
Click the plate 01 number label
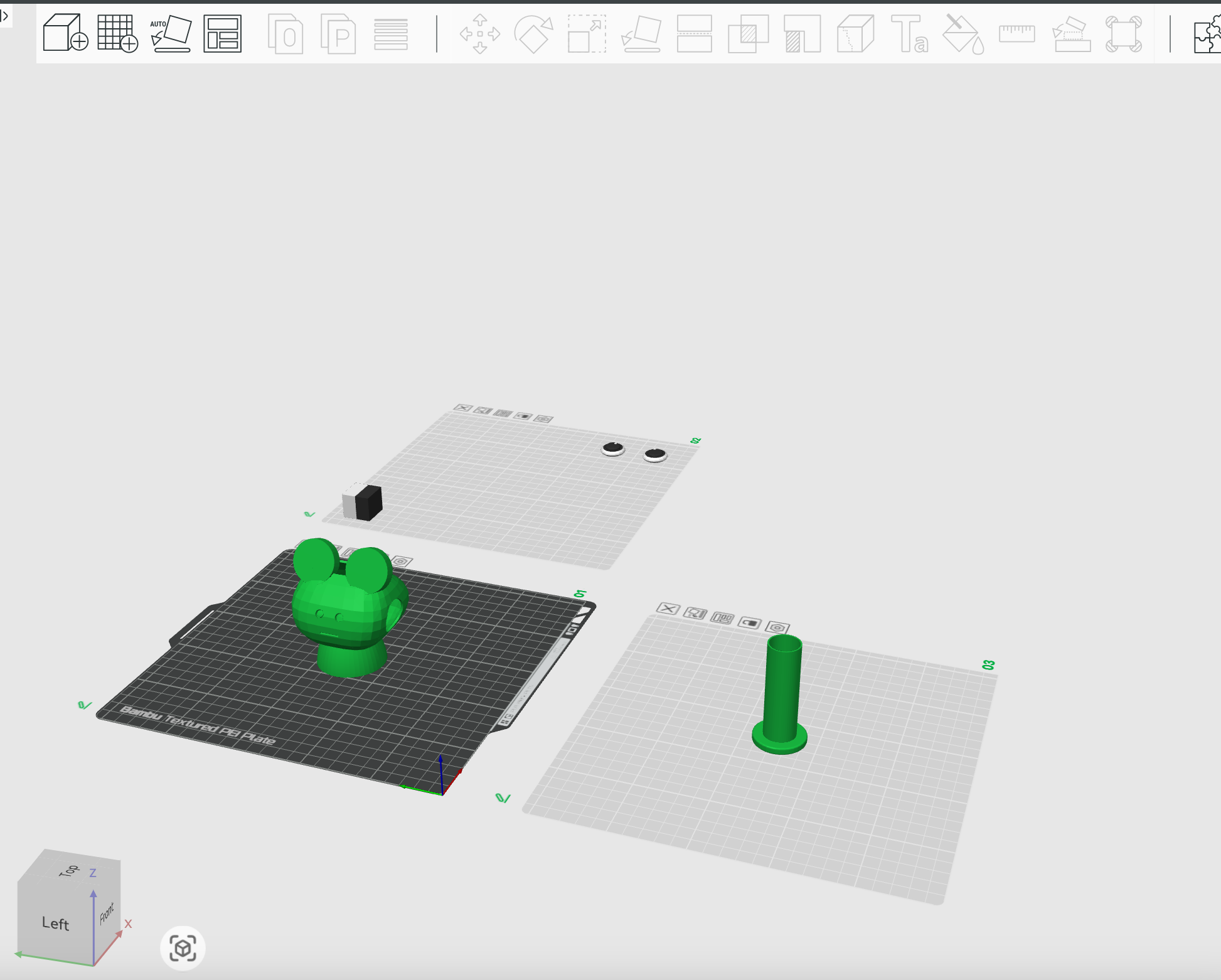pyautogui.click(x=580, y=594)
